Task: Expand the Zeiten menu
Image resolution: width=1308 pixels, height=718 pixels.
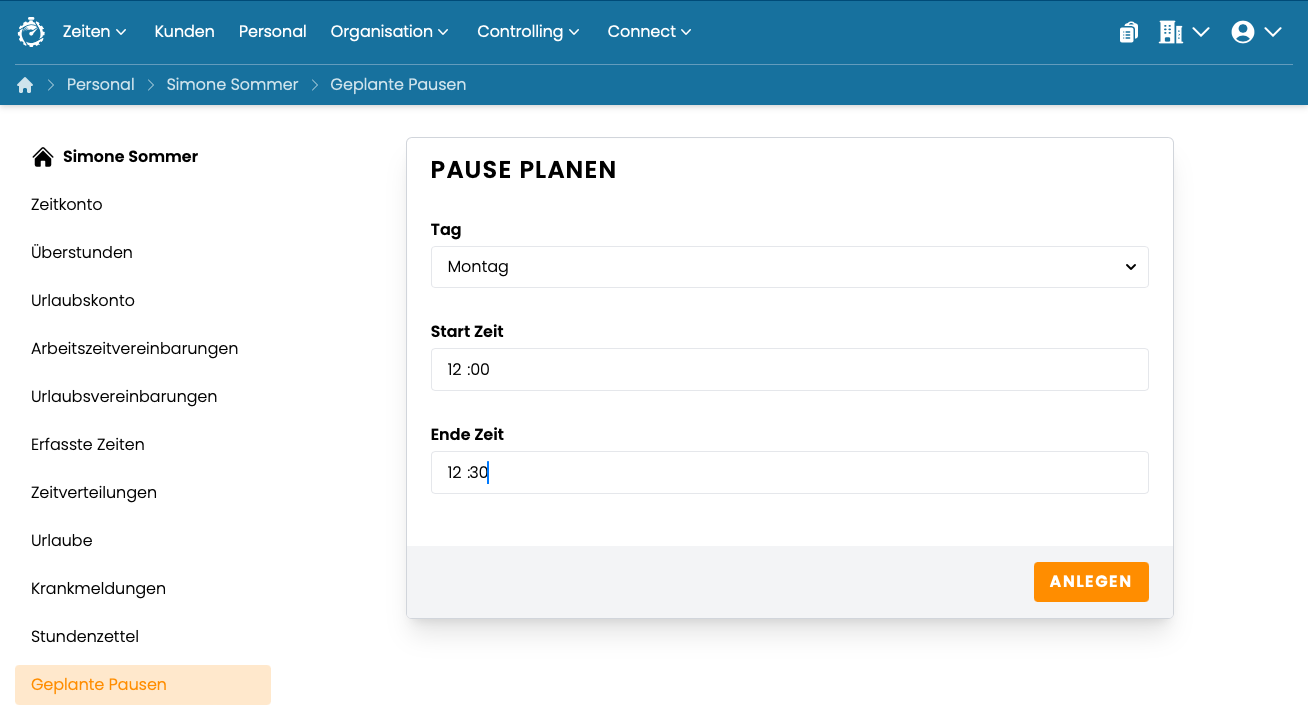Action: (x=95, y=32)
